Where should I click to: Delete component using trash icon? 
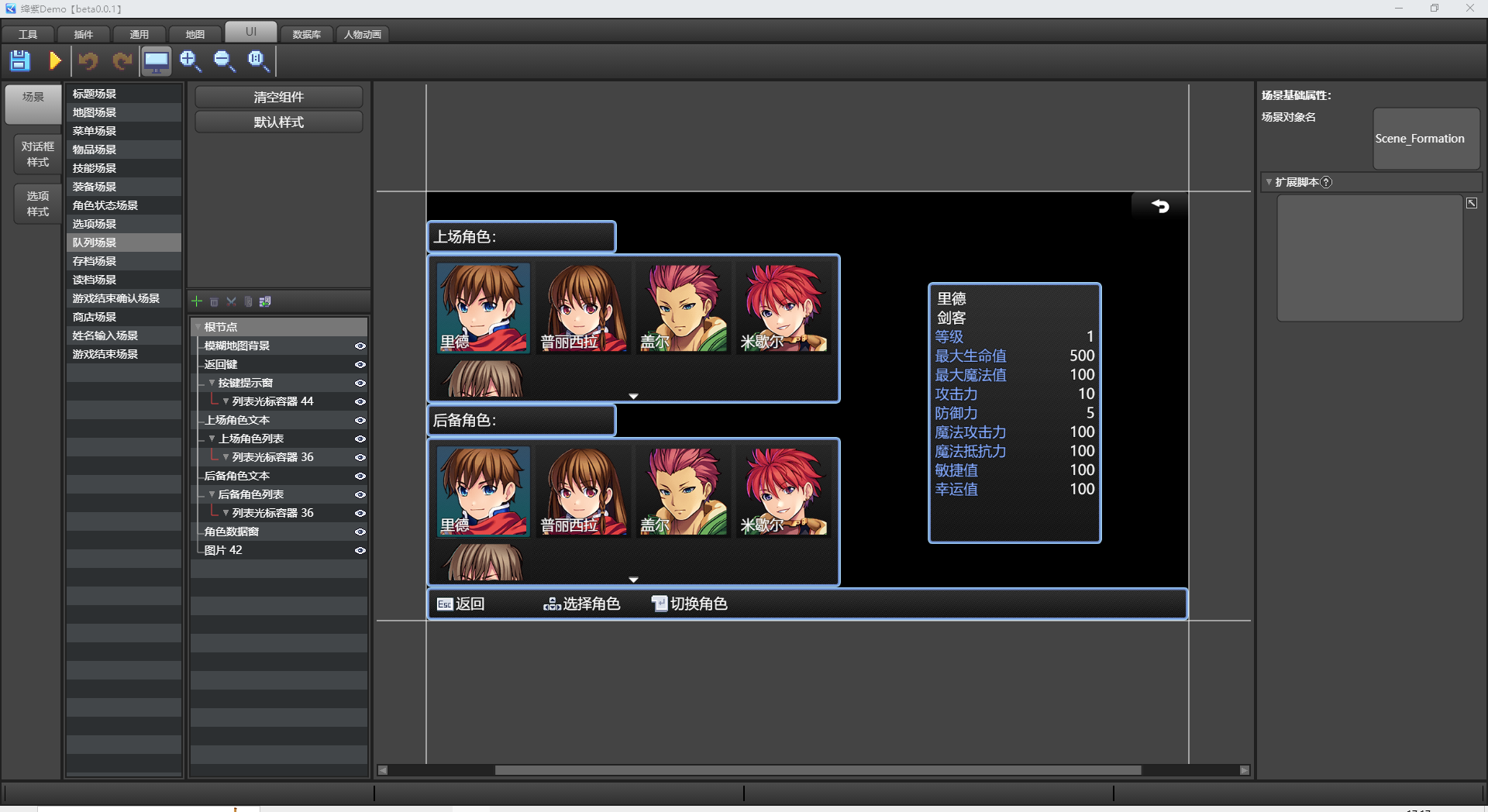tap(214, 301)
